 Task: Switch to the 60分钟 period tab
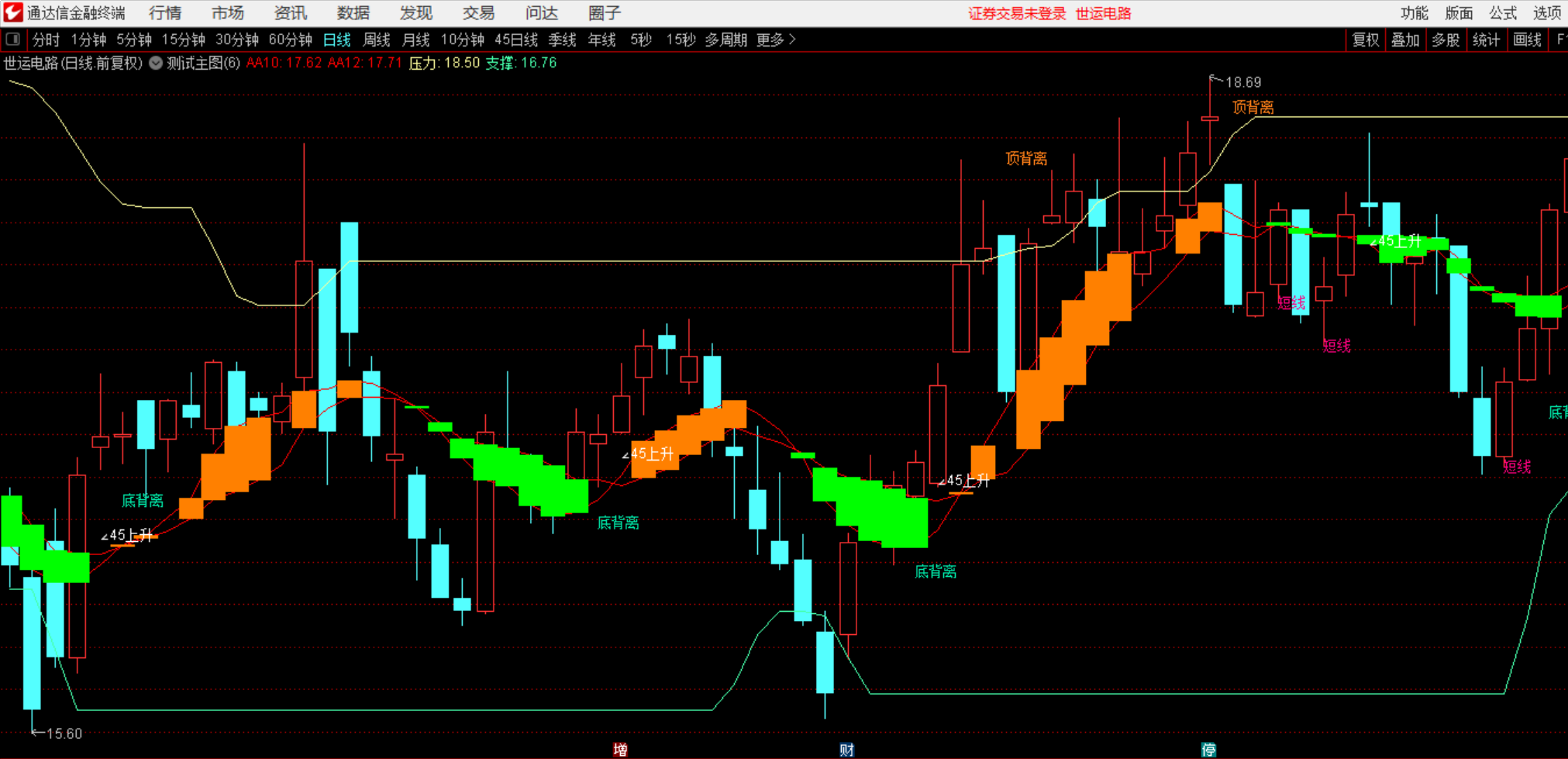291,40
